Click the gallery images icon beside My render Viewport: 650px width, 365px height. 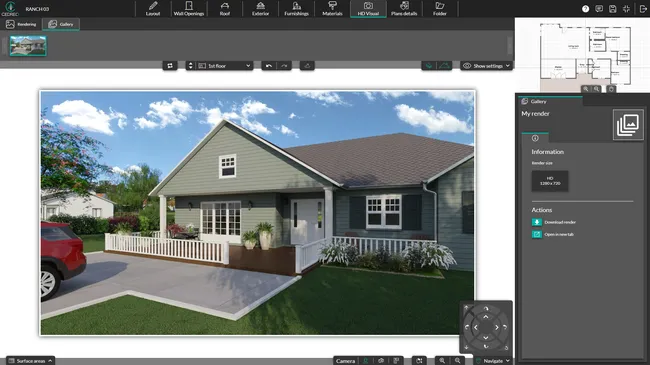tap(628, 124)
